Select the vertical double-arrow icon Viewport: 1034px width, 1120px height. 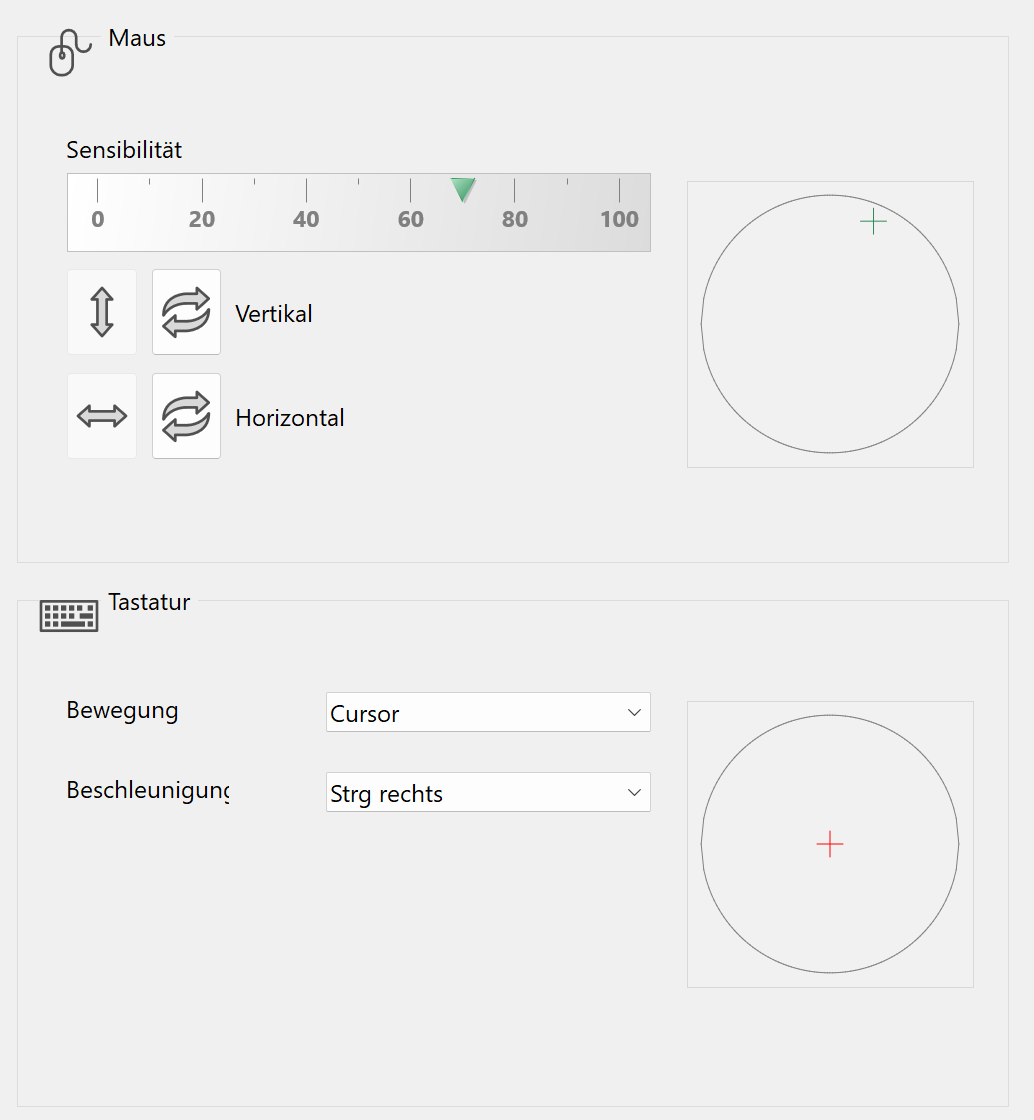pos(101,311)
